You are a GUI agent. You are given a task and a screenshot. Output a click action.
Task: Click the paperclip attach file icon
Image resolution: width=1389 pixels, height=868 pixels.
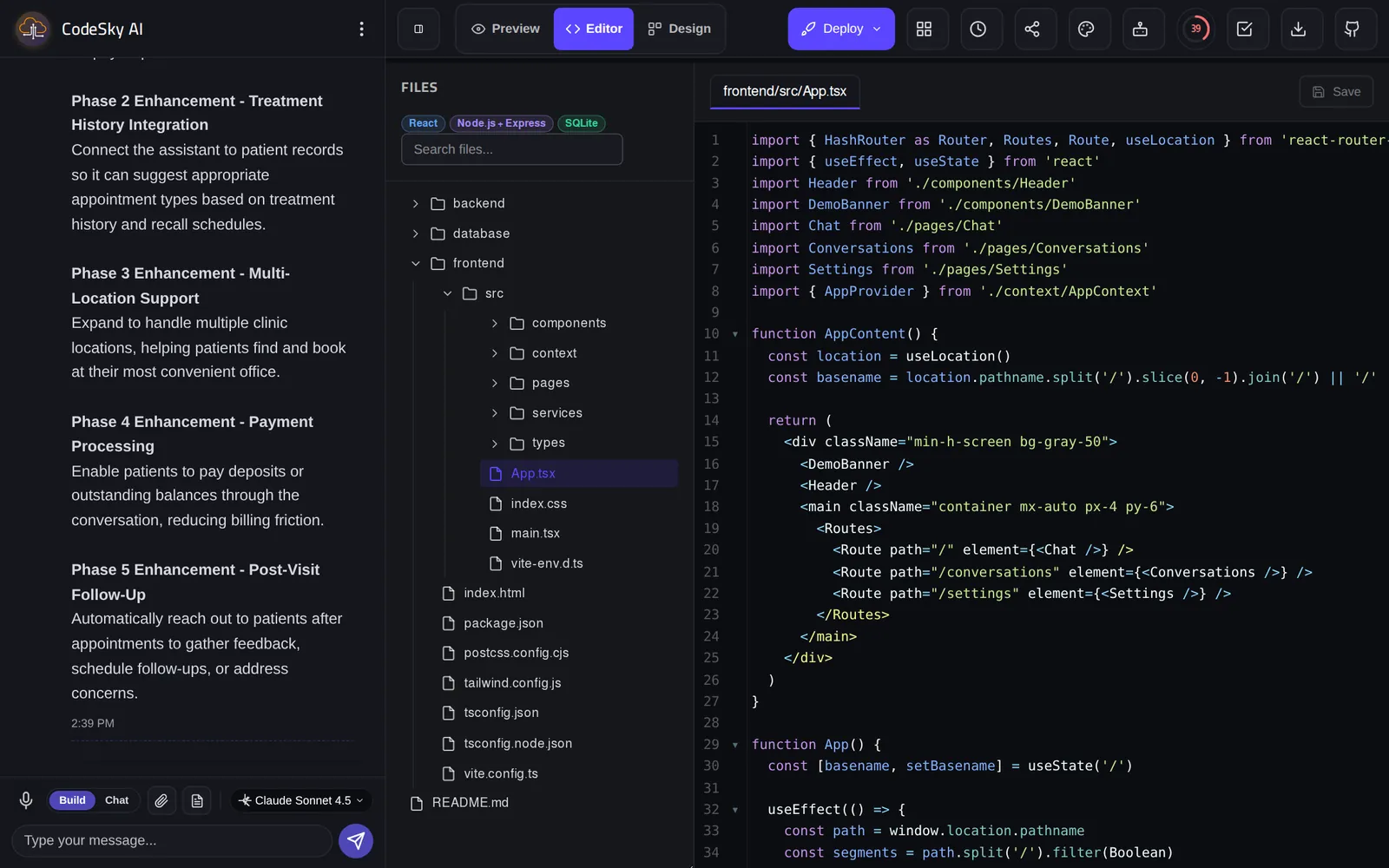click(x=161, y=800)
